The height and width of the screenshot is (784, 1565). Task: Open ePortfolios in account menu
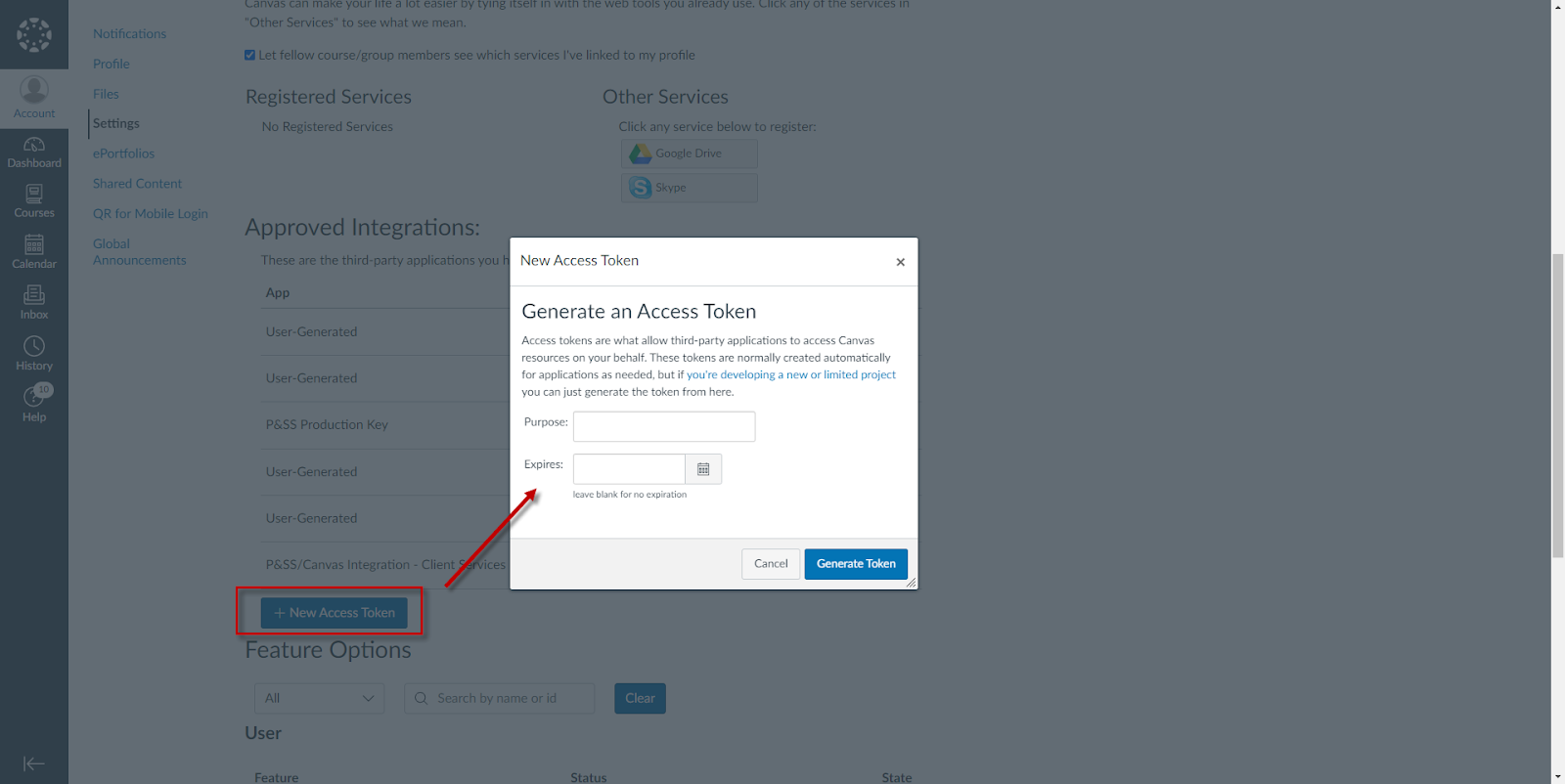click(x=123, y=153)
